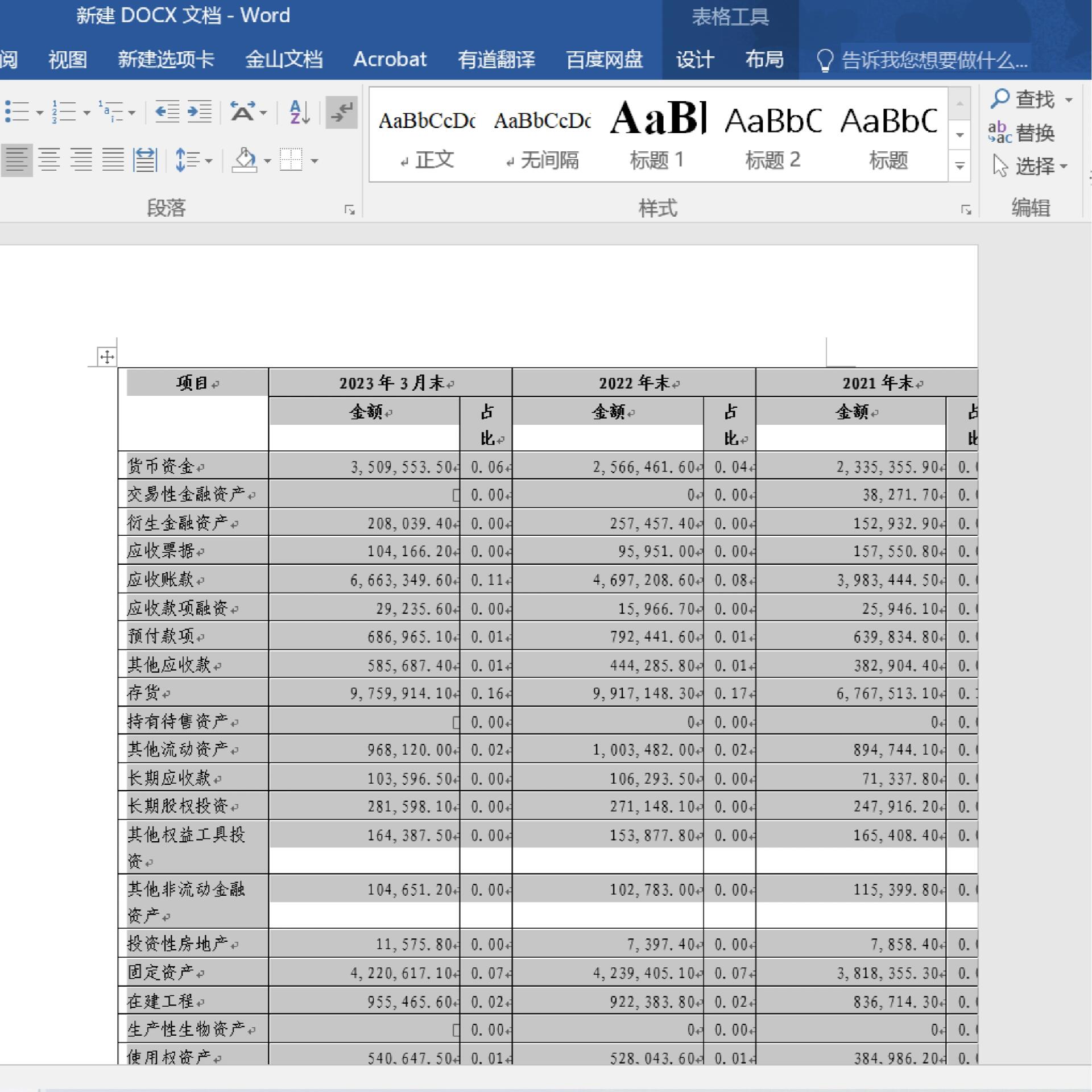Open the Asian layout text tool

coord(243,112)
